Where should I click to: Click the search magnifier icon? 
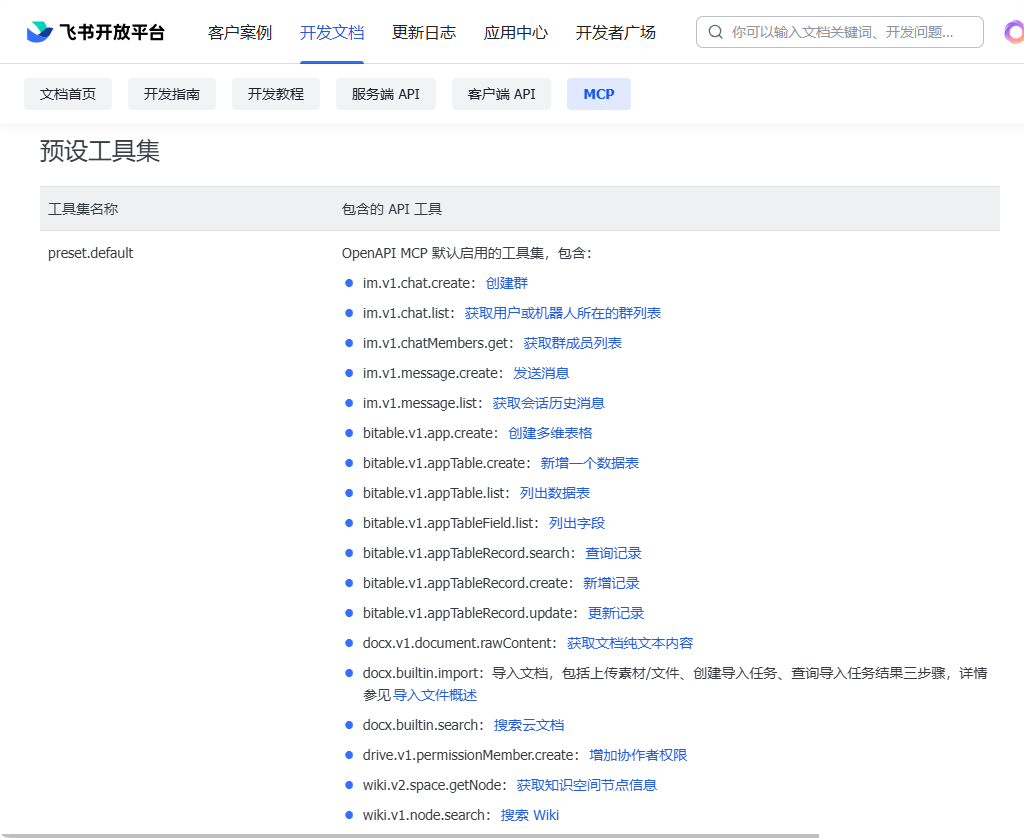pyautogui.click(x=716, y=32)
